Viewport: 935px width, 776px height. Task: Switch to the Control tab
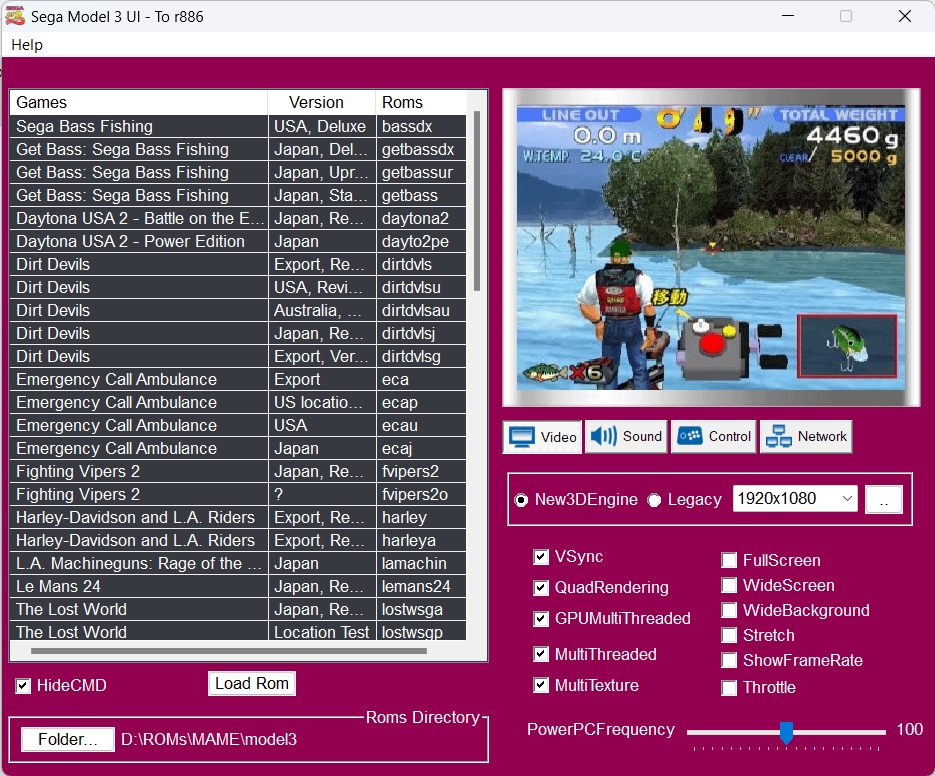click(x=714, y=437)
